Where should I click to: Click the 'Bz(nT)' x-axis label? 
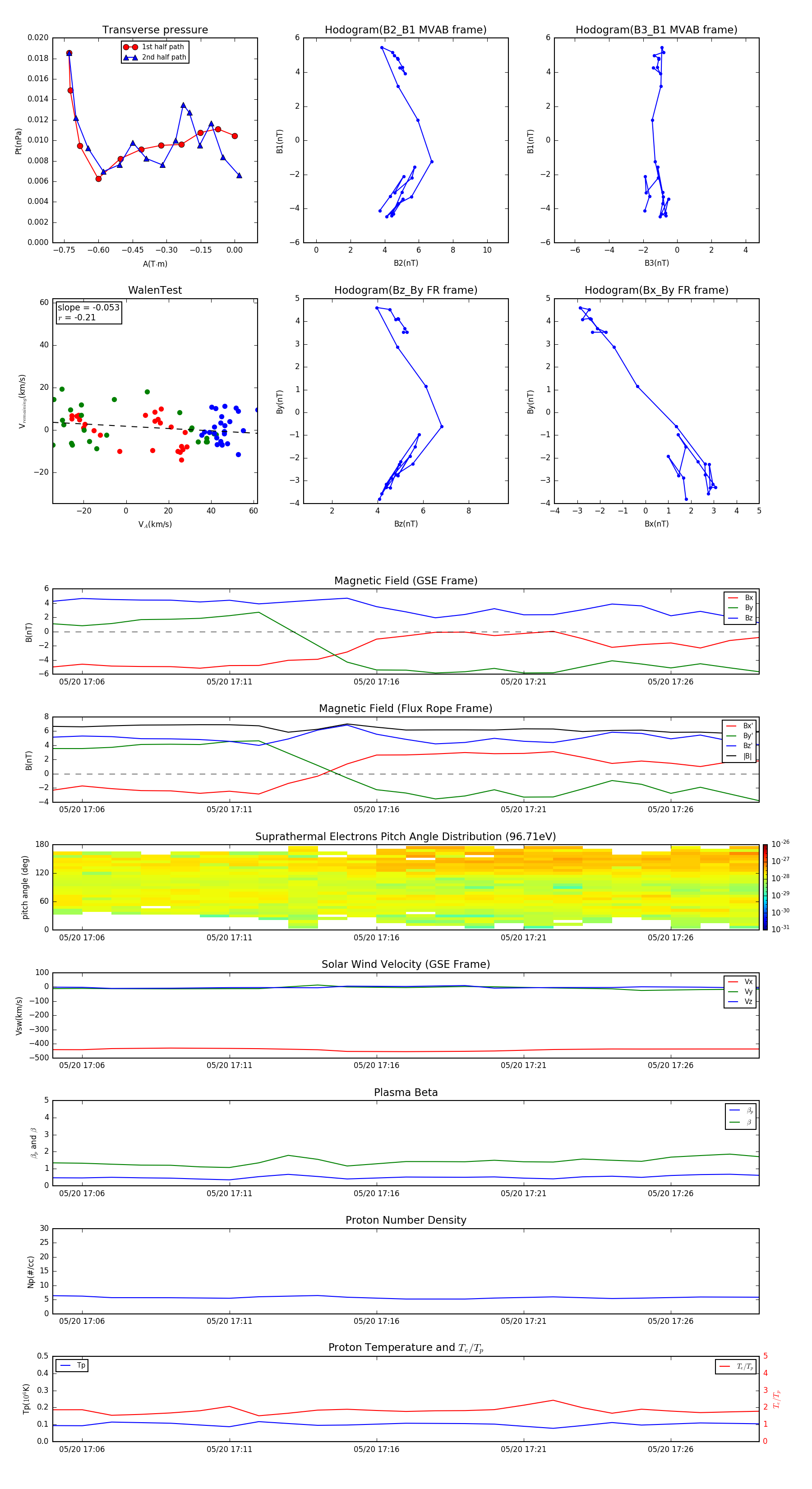(x=406, y=524)
